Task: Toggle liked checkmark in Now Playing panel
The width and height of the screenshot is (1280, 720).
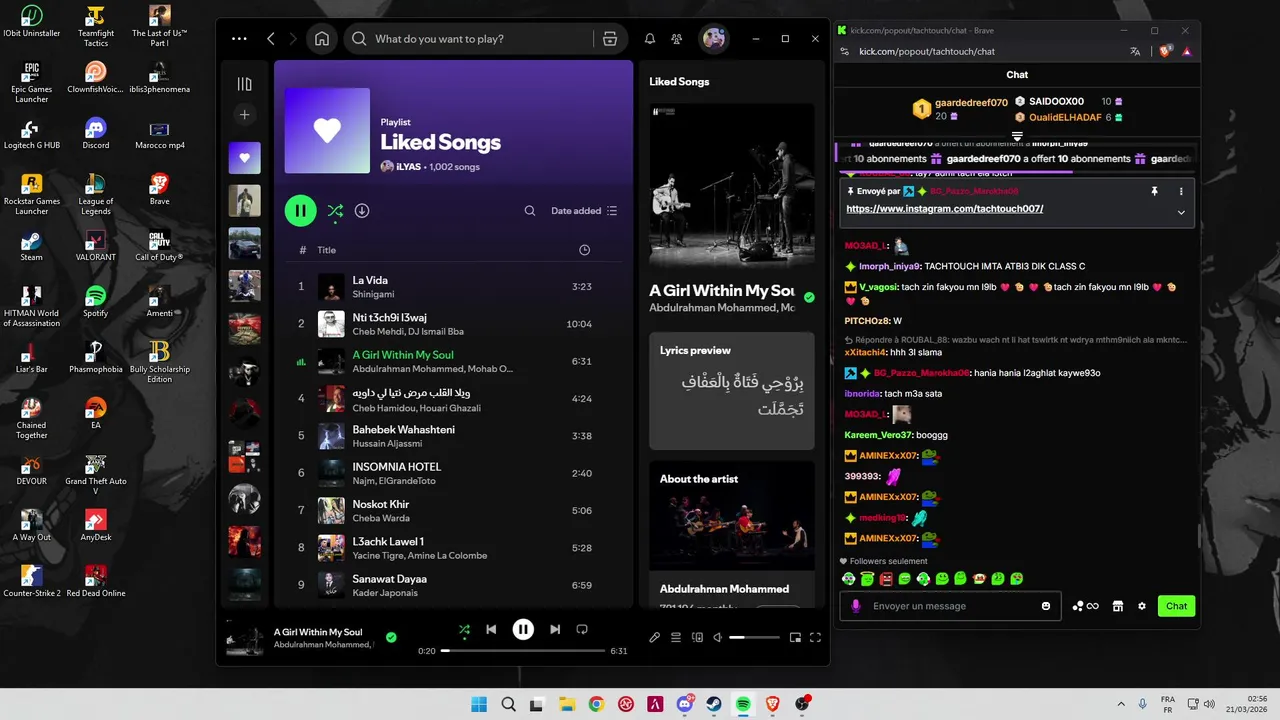Action: click(809, 297)
